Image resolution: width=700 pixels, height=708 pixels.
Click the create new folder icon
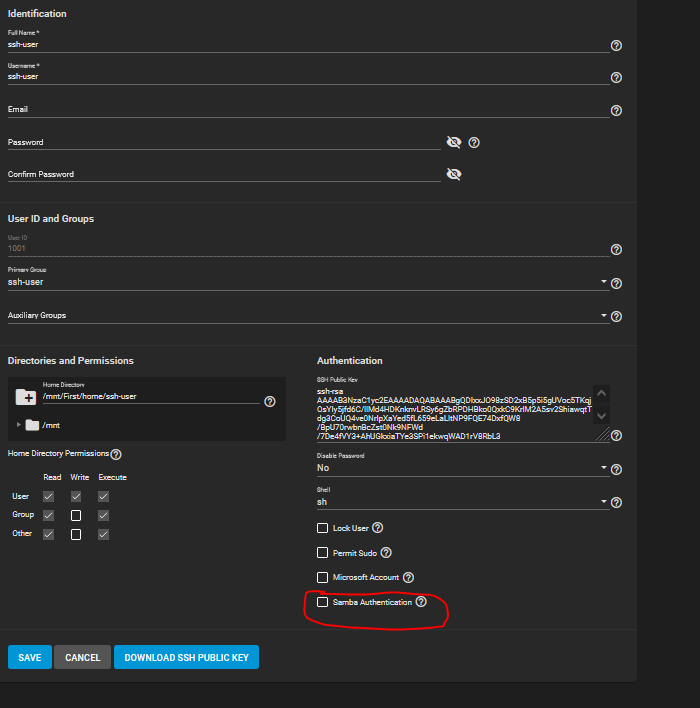pos(26,397)
